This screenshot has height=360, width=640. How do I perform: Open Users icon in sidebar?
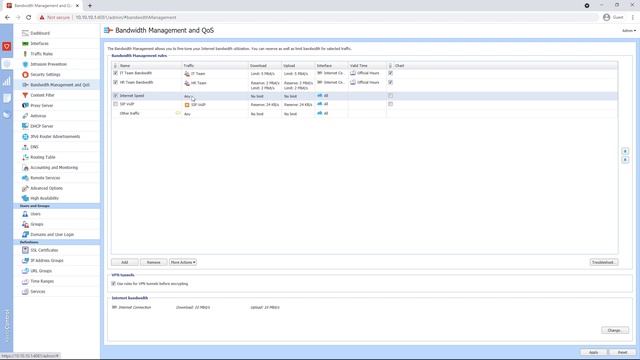pyautogui.click(x=25, y=214)
